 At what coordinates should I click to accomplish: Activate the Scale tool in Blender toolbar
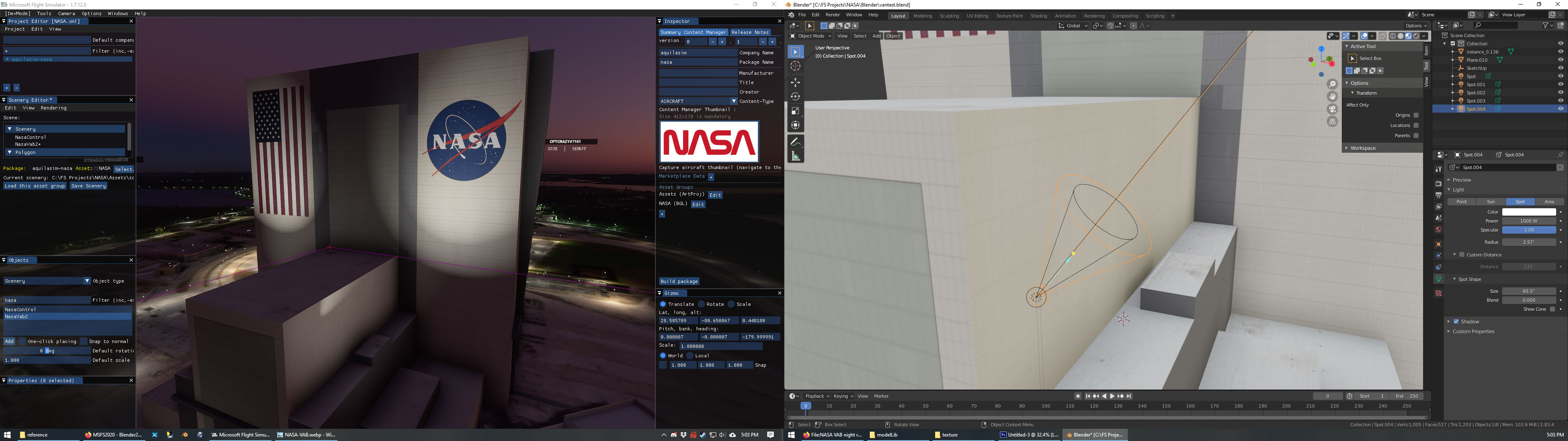point(795,111)
